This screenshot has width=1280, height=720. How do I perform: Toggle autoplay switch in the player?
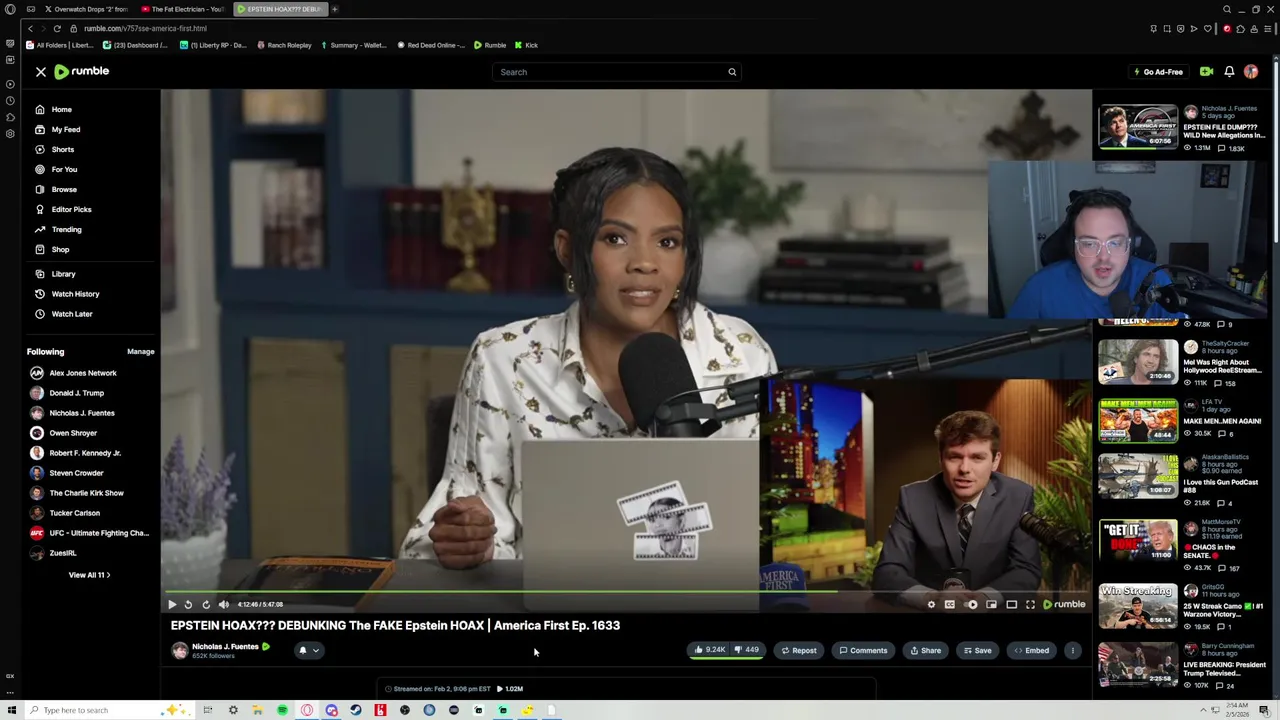tap(971, 604)
